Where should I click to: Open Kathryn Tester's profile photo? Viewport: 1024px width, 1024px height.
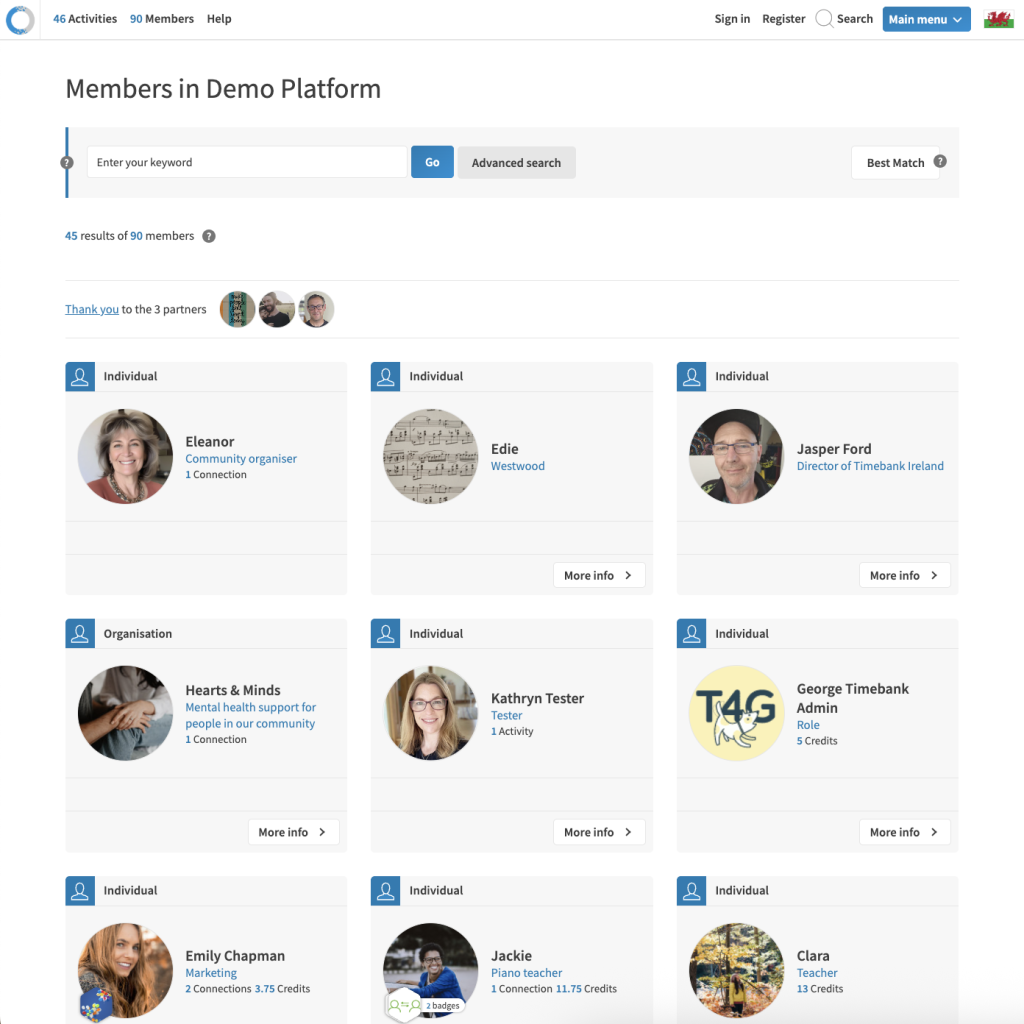pyautogui.click(x=431, y=713)
